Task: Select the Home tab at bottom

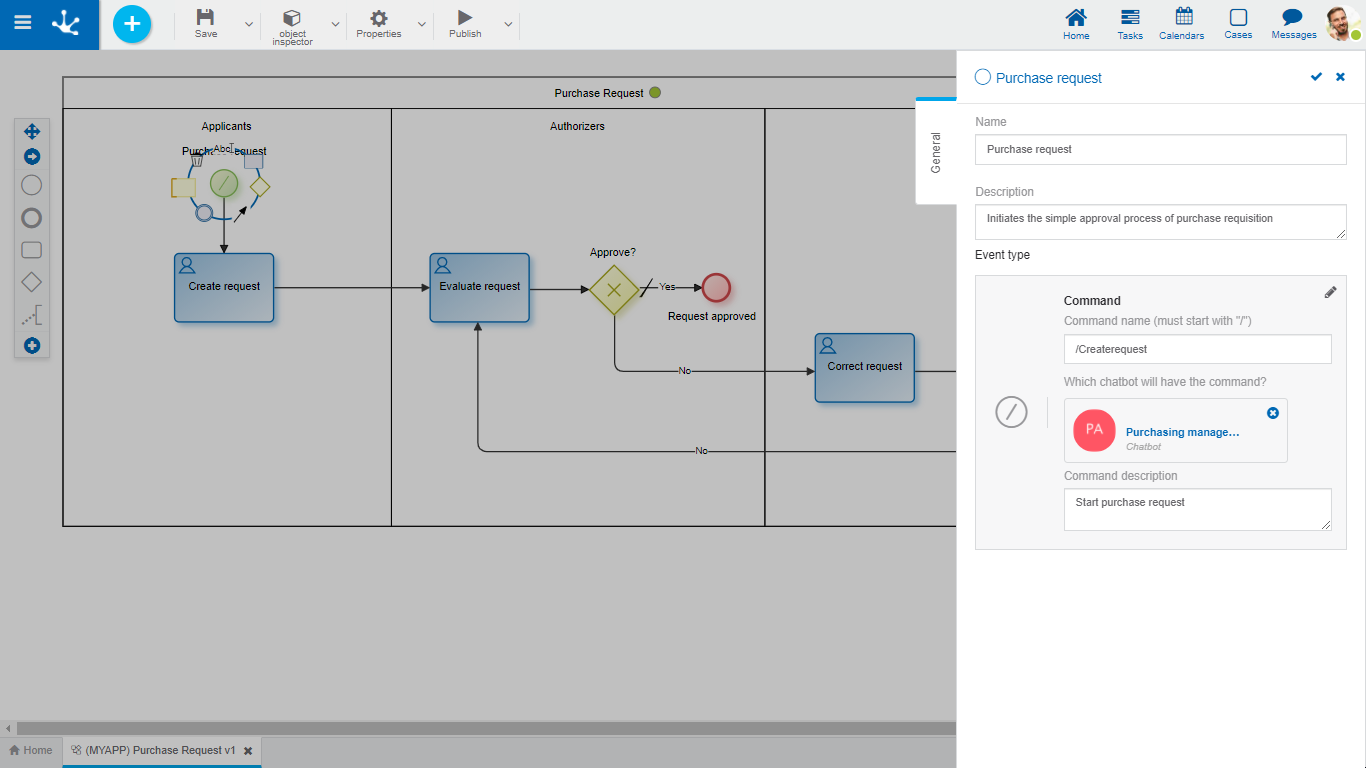Action: coord(31,750)
